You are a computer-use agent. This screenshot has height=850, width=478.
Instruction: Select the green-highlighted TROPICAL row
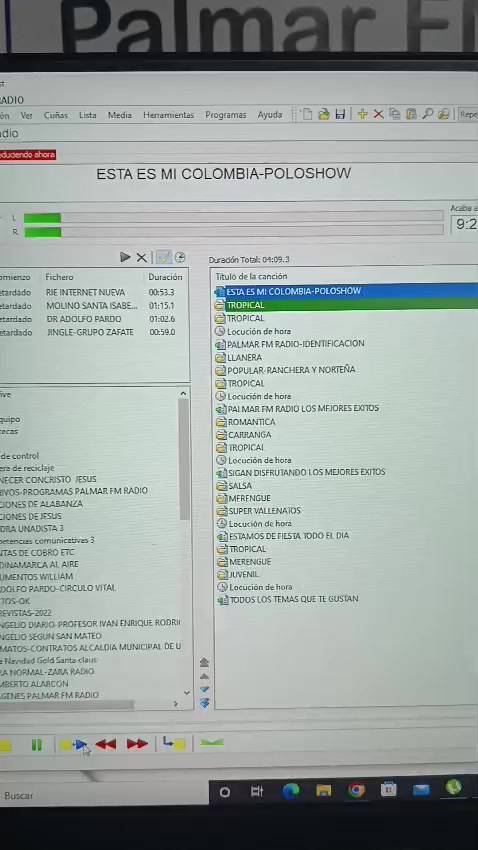pos(346,305)
